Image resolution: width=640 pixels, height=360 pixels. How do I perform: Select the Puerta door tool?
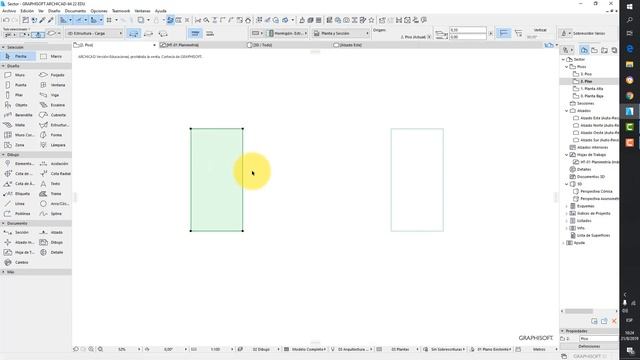[x=18, y=85]
